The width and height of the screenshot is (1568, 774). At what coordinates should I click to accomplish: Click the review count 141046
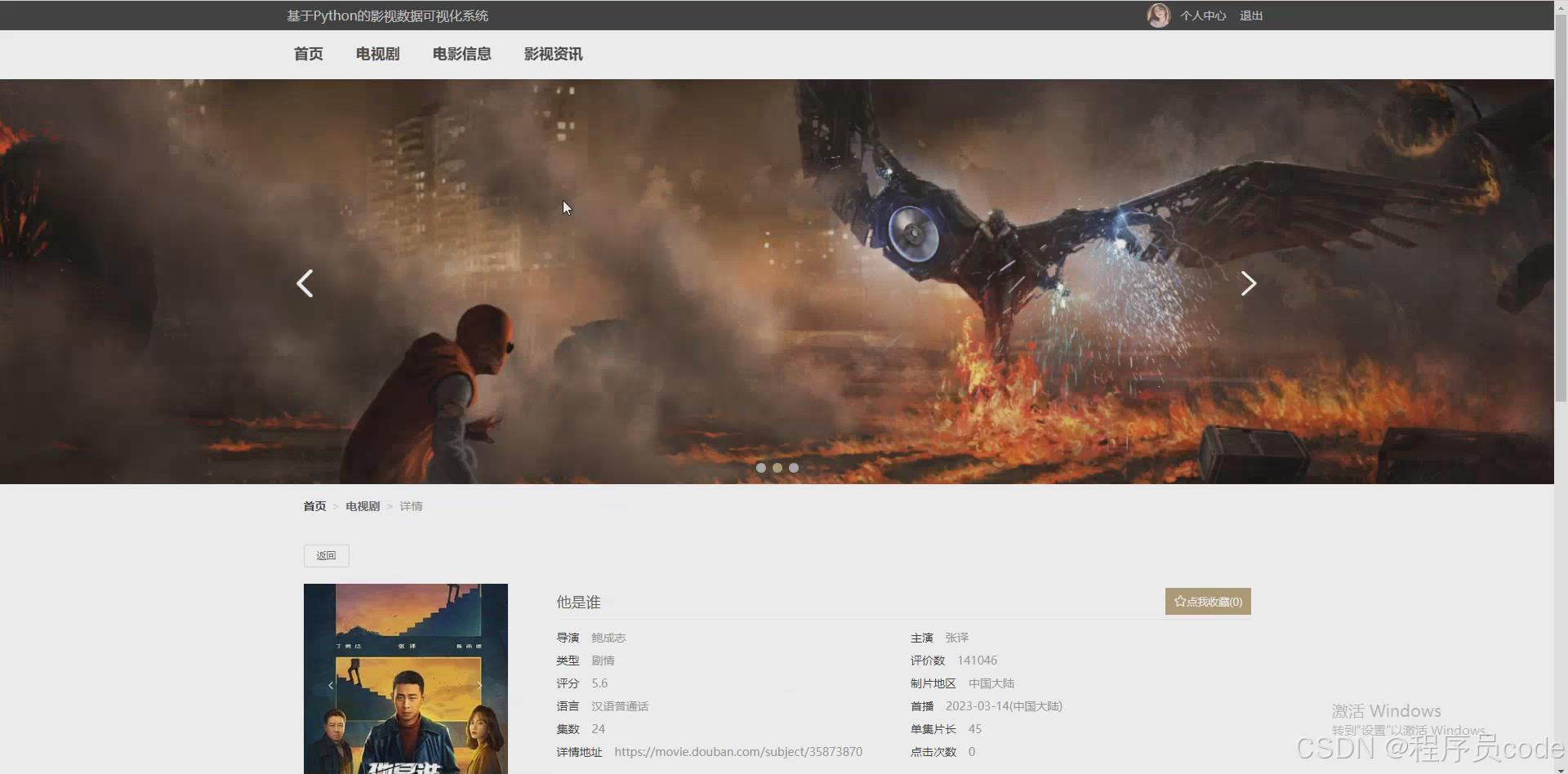click(977, 661)
